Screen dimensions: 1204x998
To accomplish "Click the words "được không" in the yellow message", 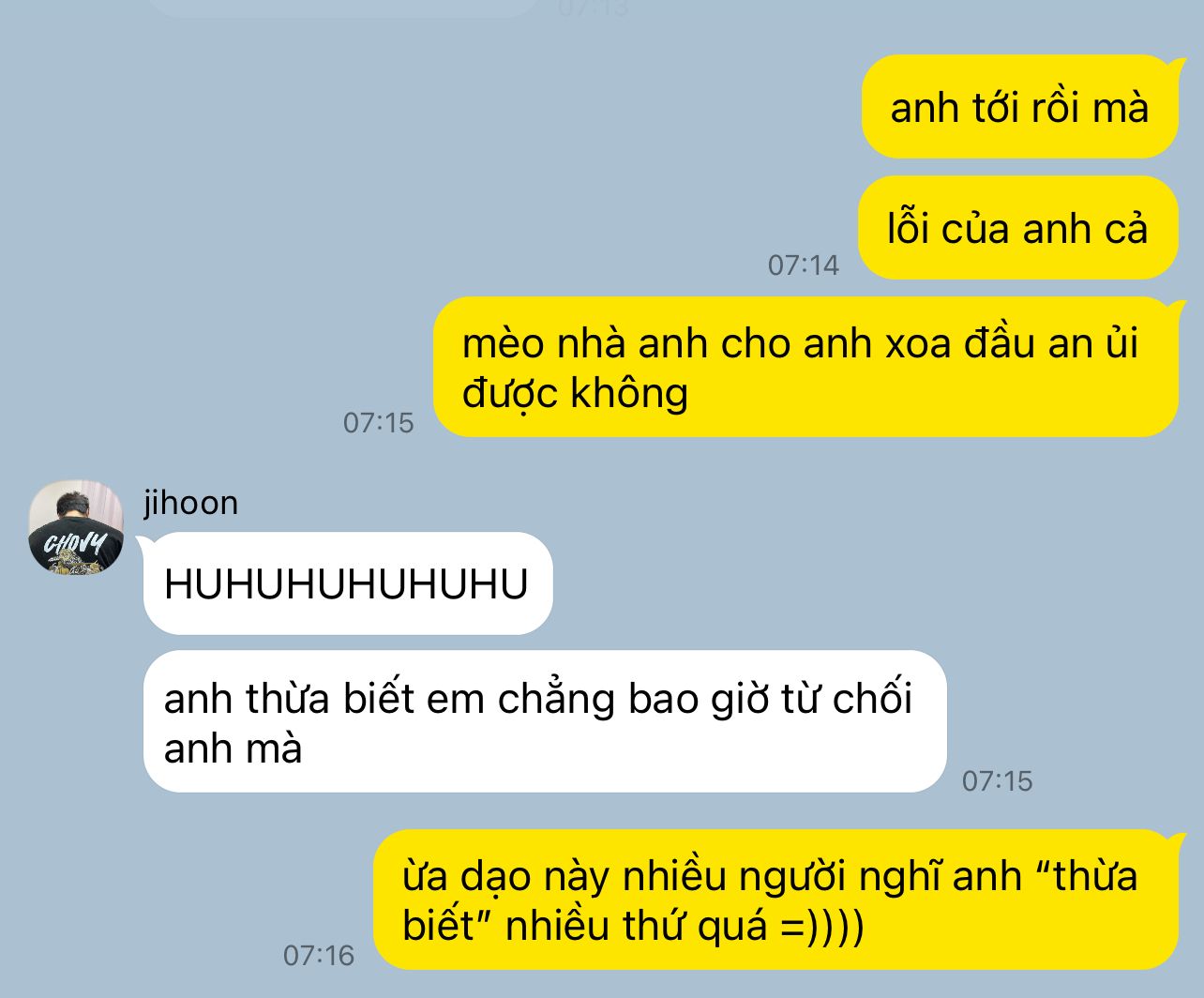I will 575,394.
